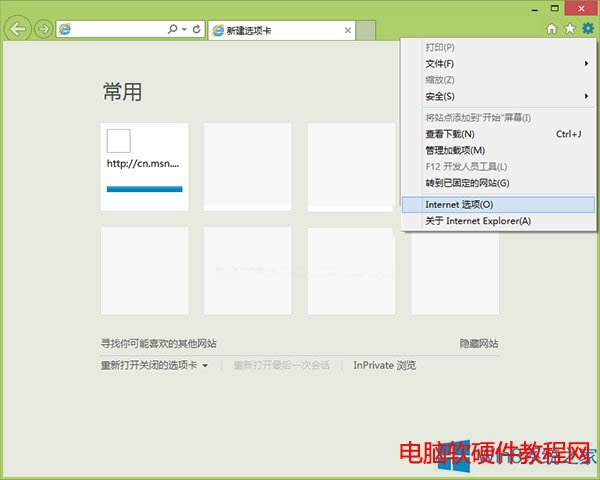The height and width of the screenshot is (480, 600).
Task: Click the InPrivate 浏览 link
Action: (x=384, y=366)
